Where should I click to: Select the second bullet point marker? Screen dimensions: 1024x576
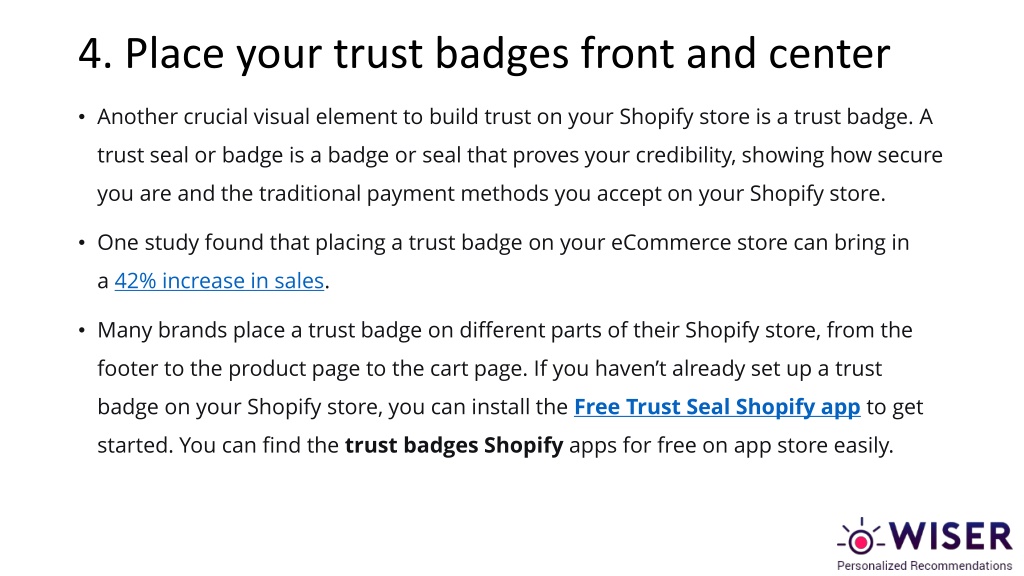82,244
